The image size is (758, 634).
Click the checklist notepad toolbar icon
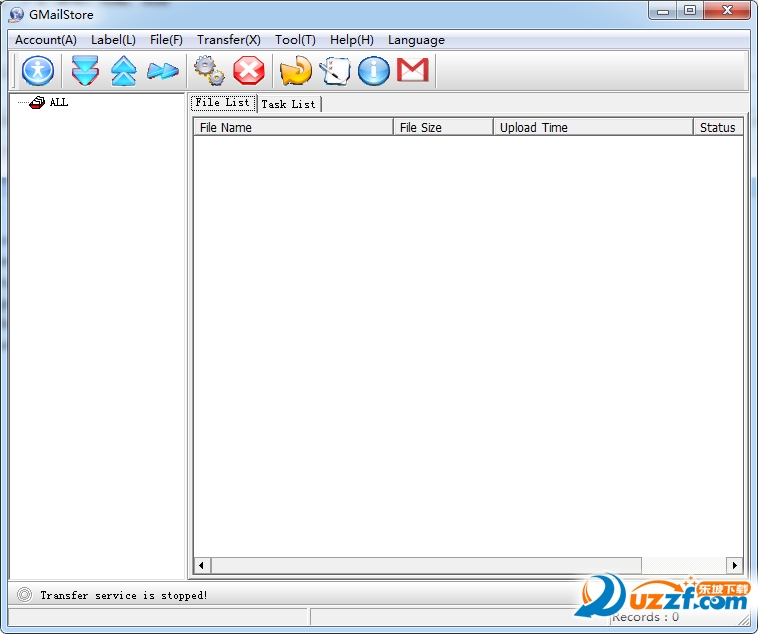coord(335,71)
